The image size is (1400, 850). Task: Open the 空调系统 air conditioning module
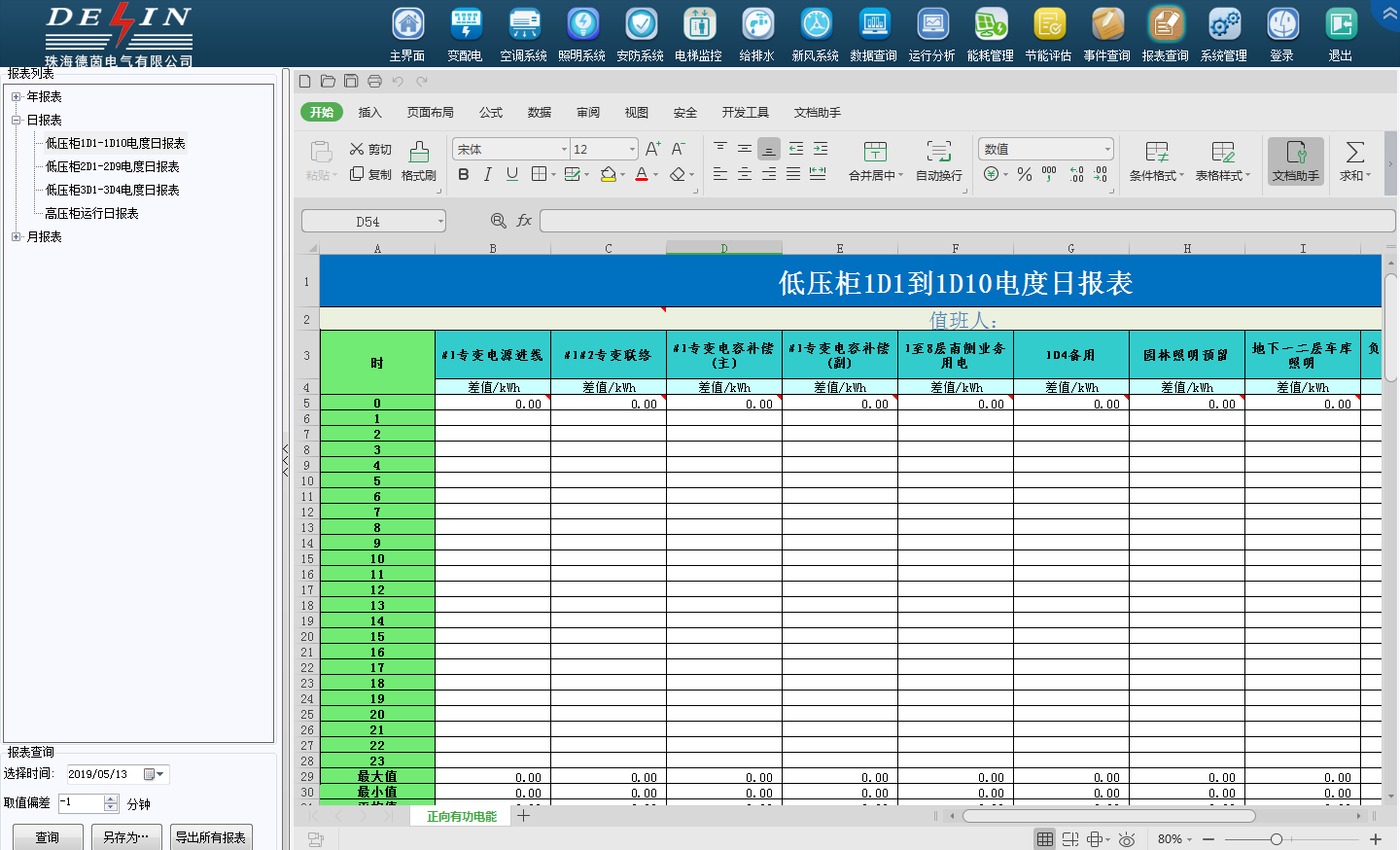coord(524,34)
